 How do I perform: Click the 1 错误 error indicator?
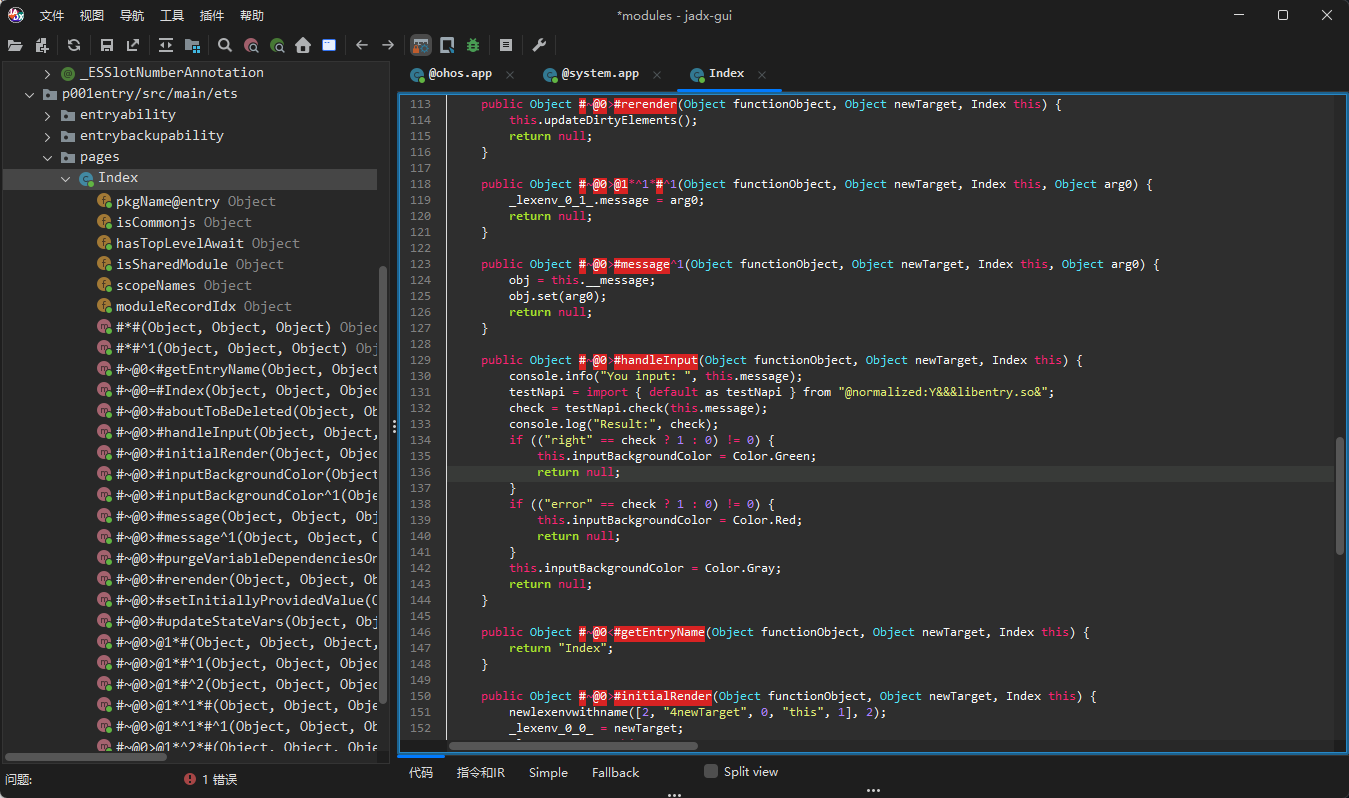pyautogui.click(x=211, y=779)
